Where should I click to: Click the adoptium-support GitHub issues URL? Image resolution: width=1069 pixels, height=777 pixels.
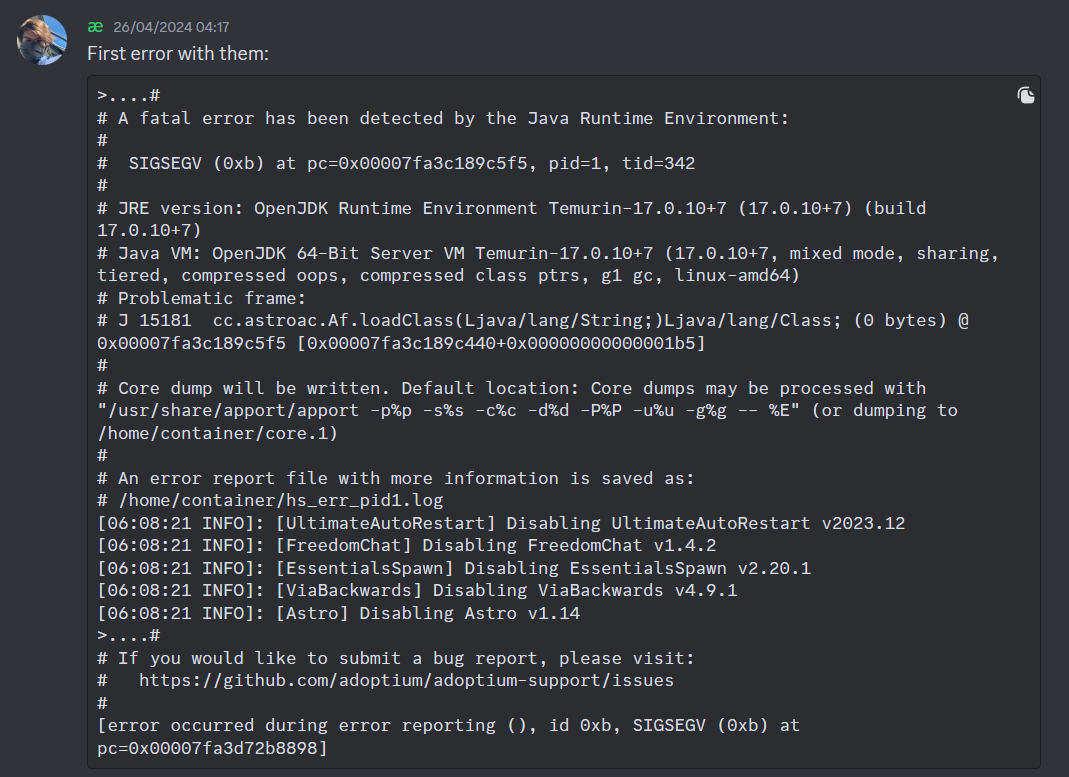[406, 680]
